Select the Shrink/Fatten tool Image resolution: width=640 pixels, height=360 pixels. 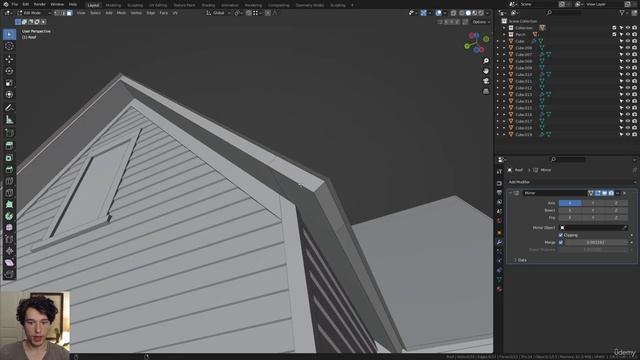pos(9,251)
